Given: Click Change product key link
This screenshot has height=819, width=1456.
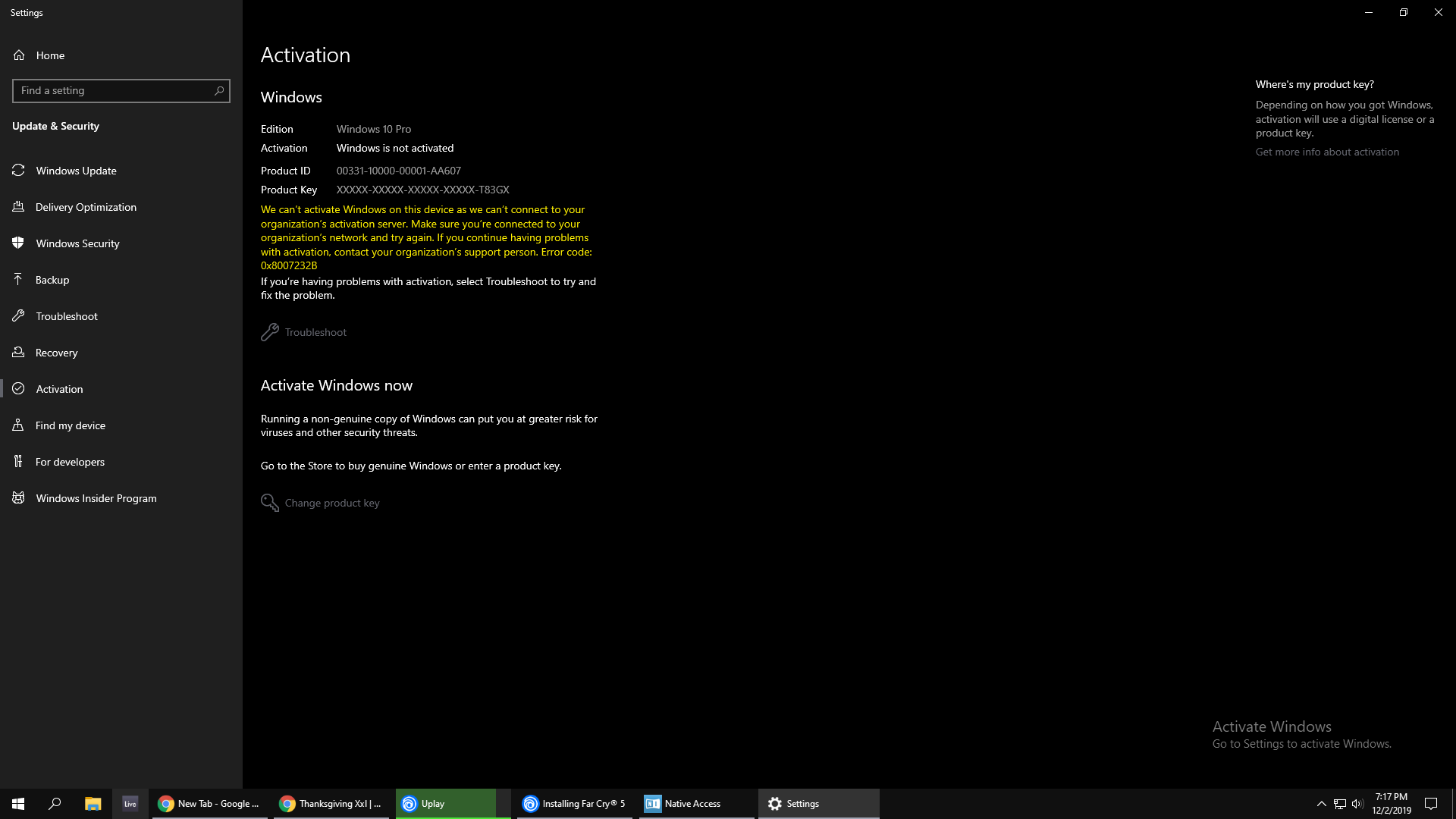Looking at the screenshot, I should point(332,502).
